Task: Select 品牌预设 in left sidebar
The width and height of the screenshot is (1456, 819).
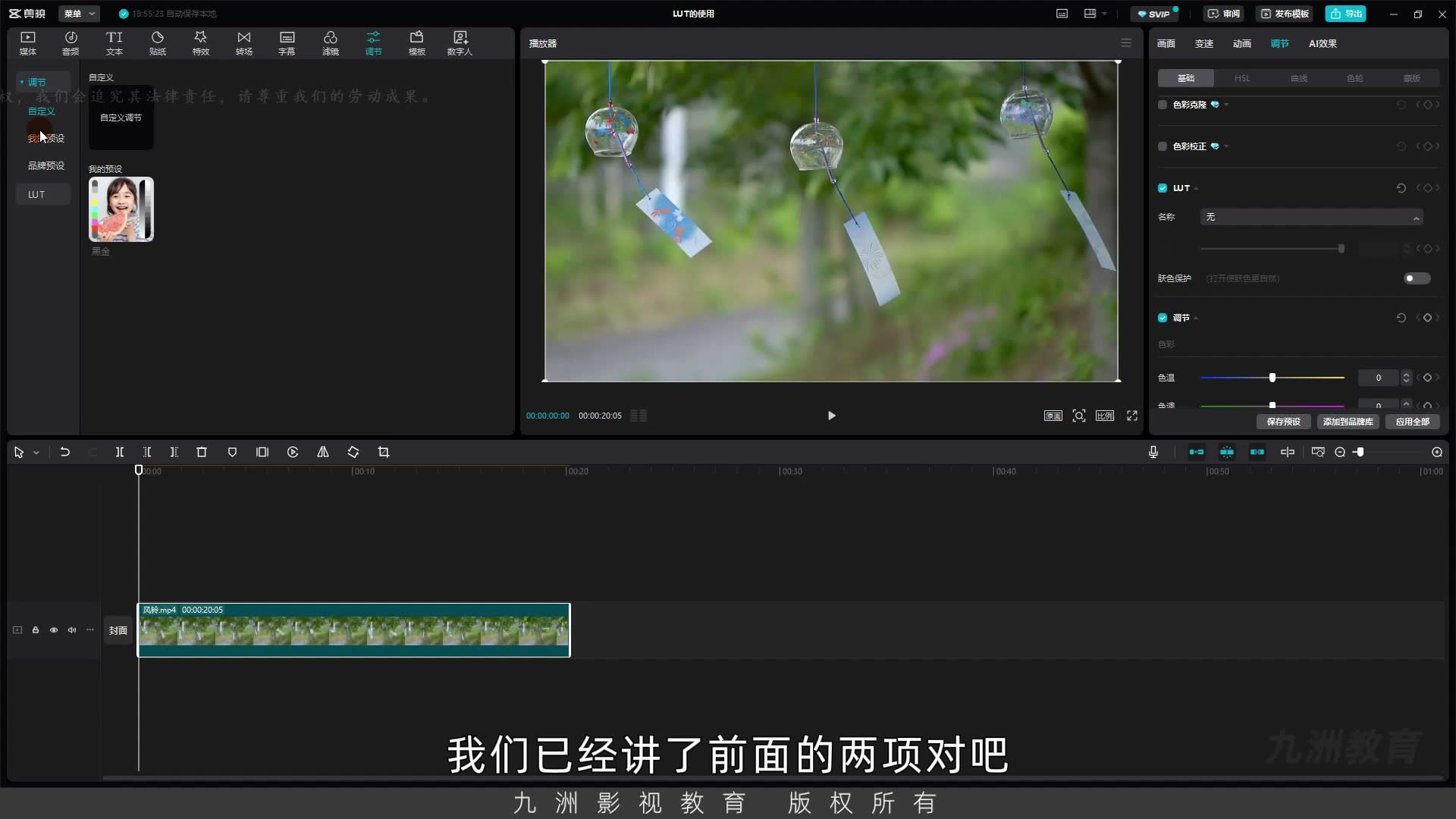Action: (46, 165)
